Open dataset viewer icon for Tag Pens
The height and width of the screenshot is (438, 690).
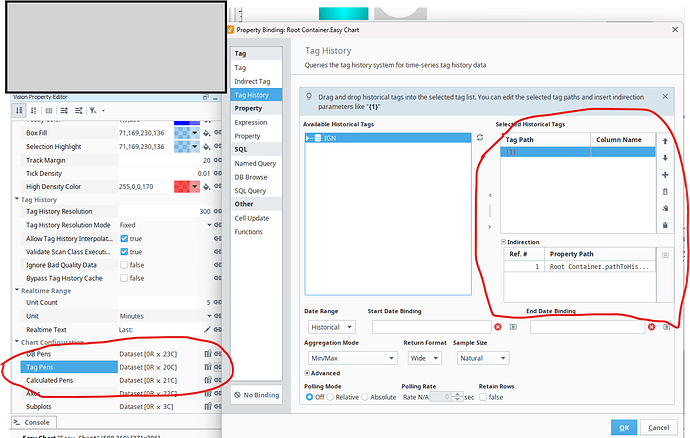208,367
